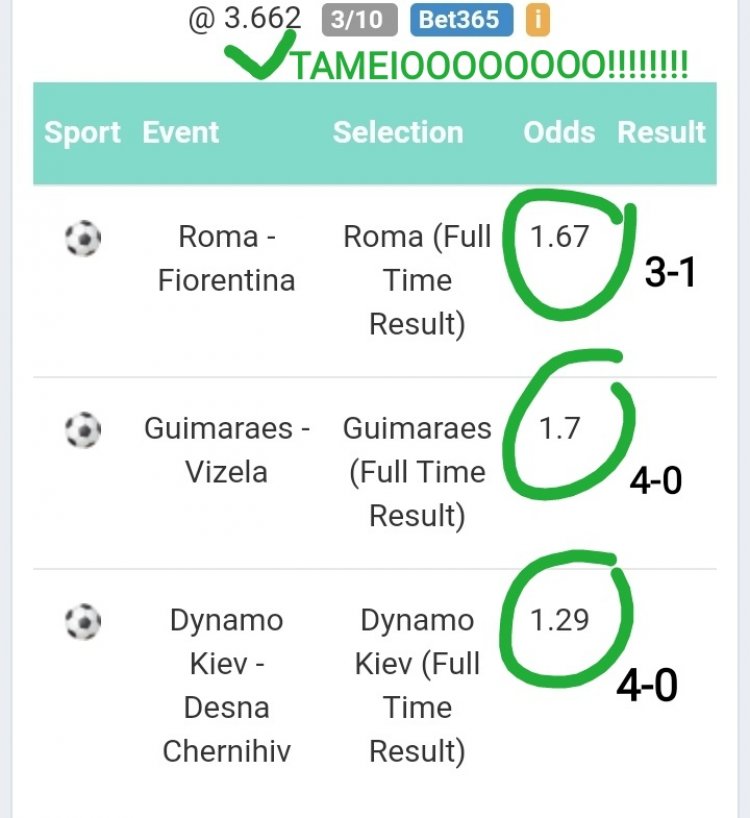
Task: Click soccer ball icon beside Guimaraes - Vizela
Action: (82, 430)
